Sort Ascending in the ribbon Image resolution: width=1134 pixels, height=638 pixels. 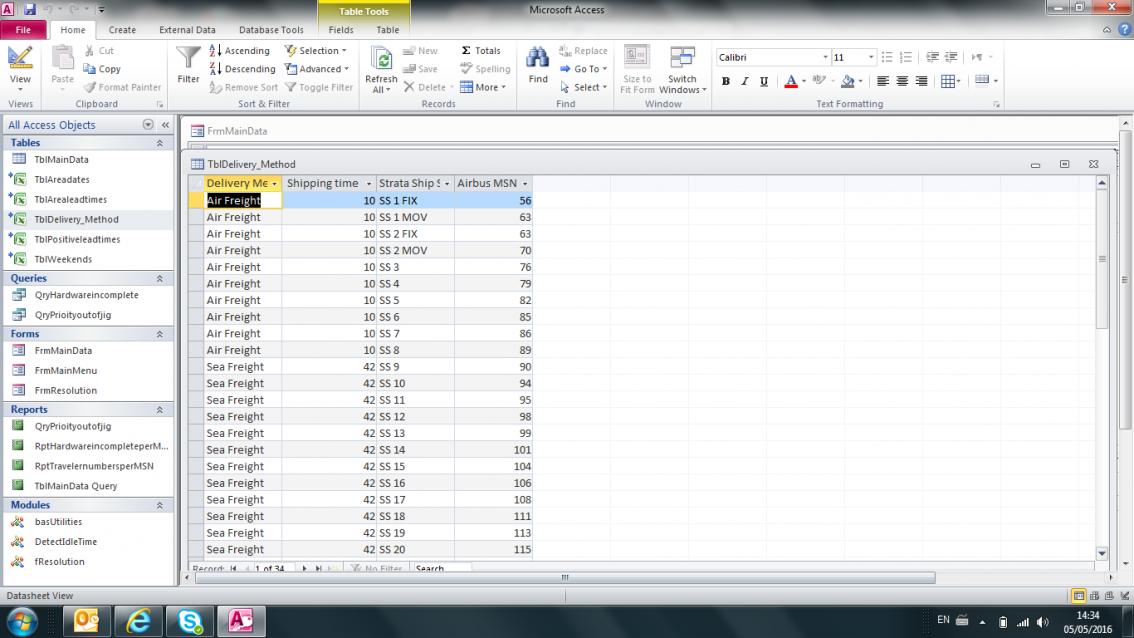click(239, 51)
